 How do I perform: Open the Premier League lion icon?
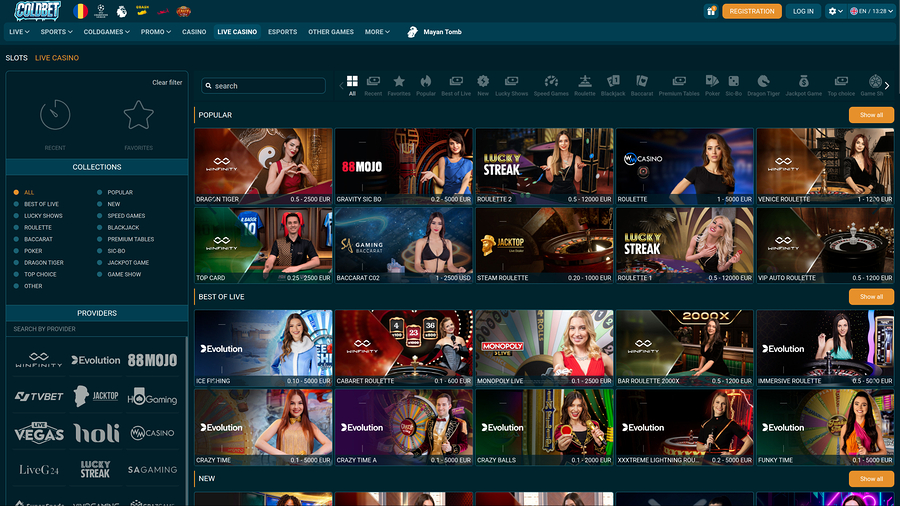[122, 11]
